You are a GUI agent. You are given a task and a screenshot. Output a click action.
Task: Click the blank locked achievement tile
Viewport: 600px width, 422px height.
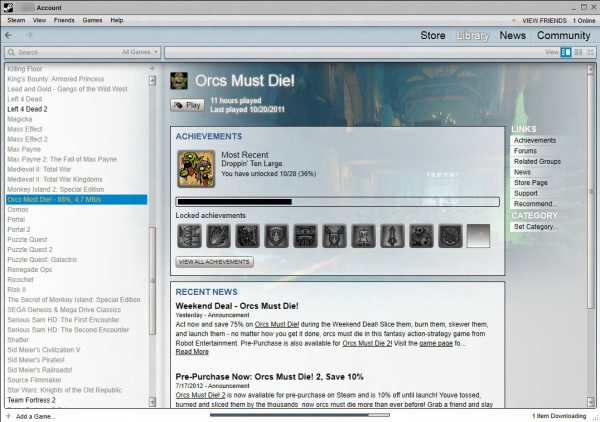(x=478, y=236)
